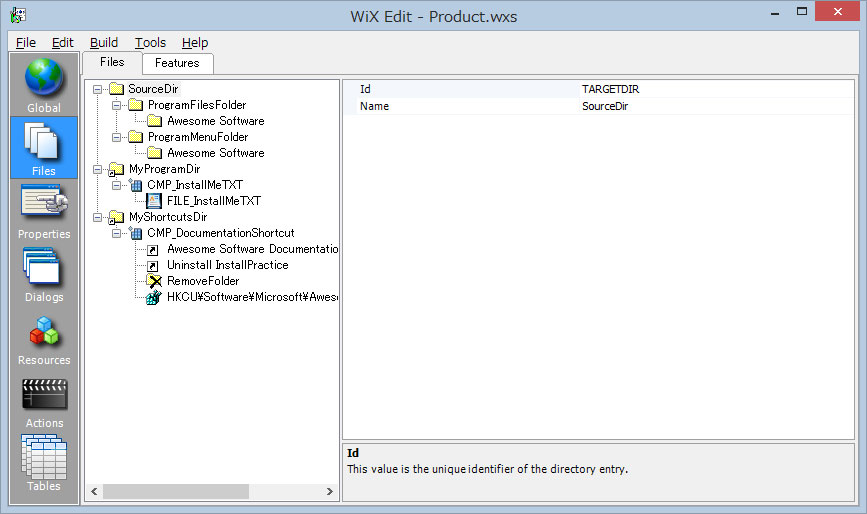Switch to the Features tab
Viewport: 867px width, 514px height.
[177, 63]
